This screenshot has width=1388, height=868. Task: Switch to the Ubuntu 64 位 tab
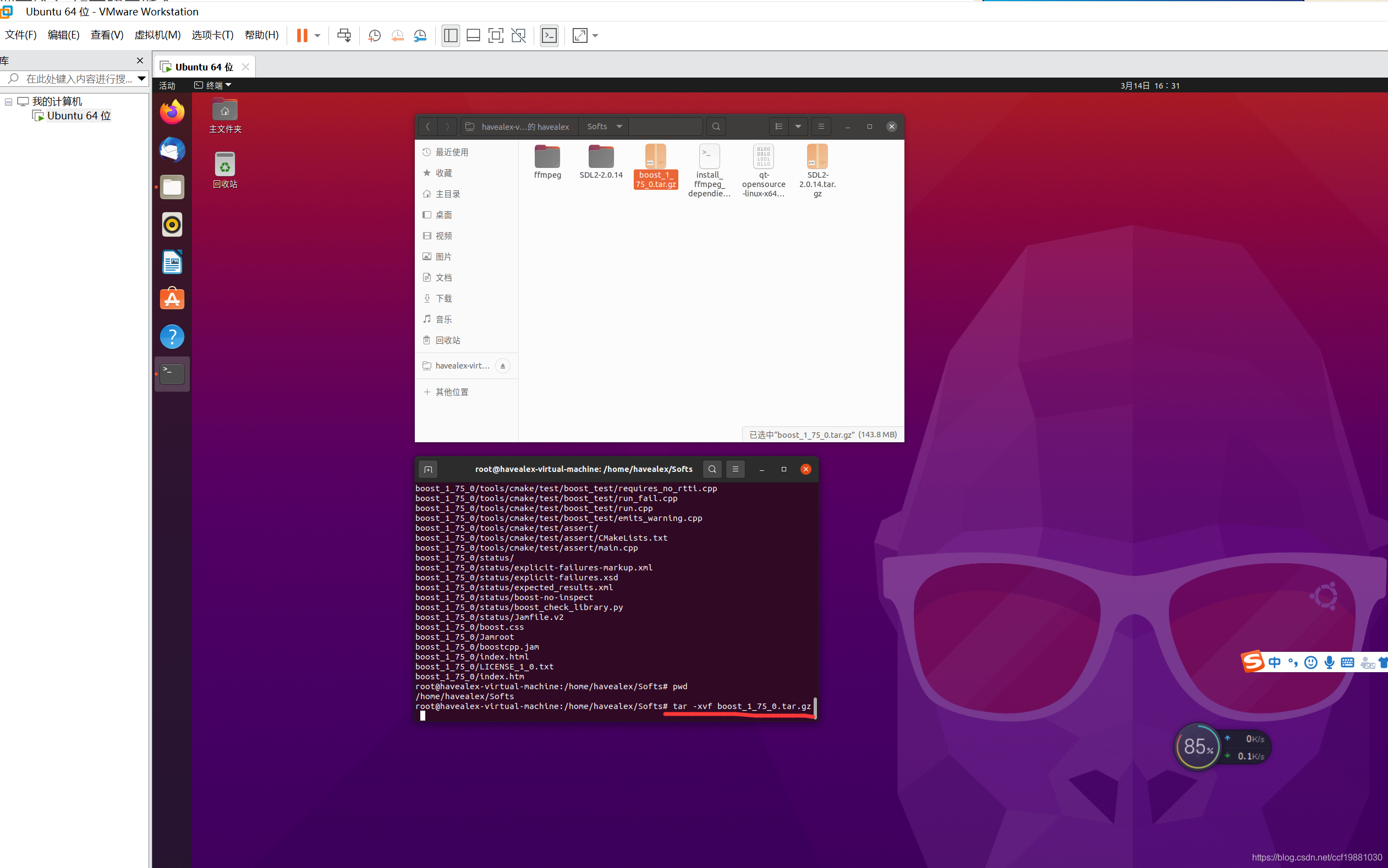tap(204, 66)
